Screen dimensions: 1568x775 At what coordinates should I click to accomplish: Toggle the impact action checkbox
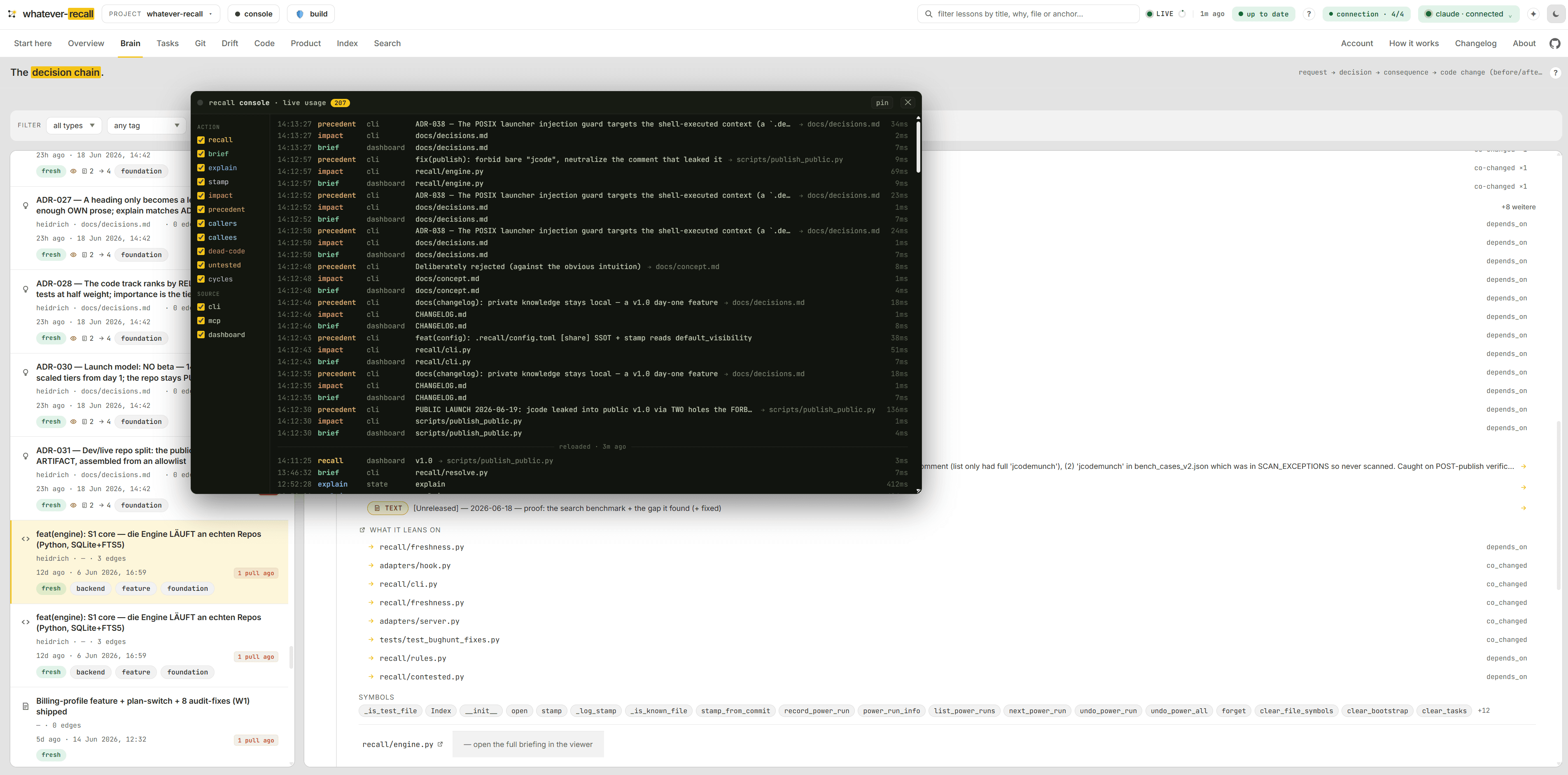coord(201,196)
